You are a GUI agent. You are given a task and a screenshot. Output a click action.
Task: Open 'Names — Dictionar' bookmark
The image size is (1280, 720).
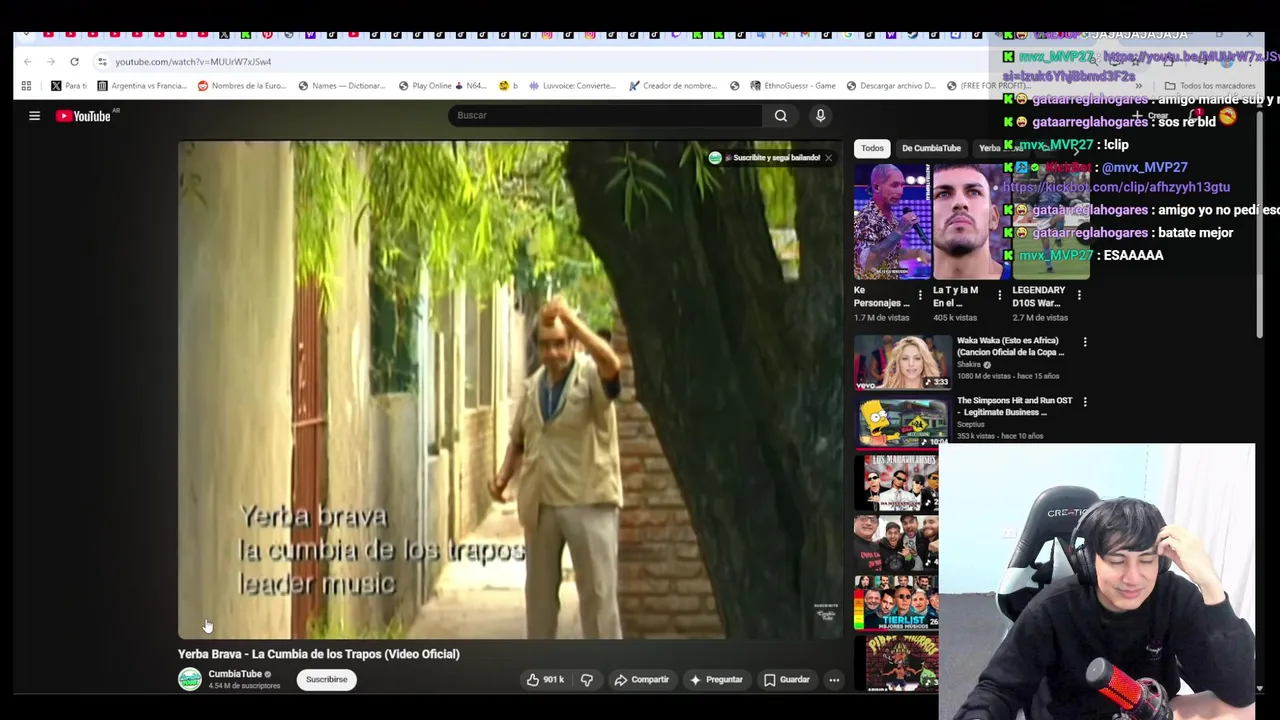342,86
